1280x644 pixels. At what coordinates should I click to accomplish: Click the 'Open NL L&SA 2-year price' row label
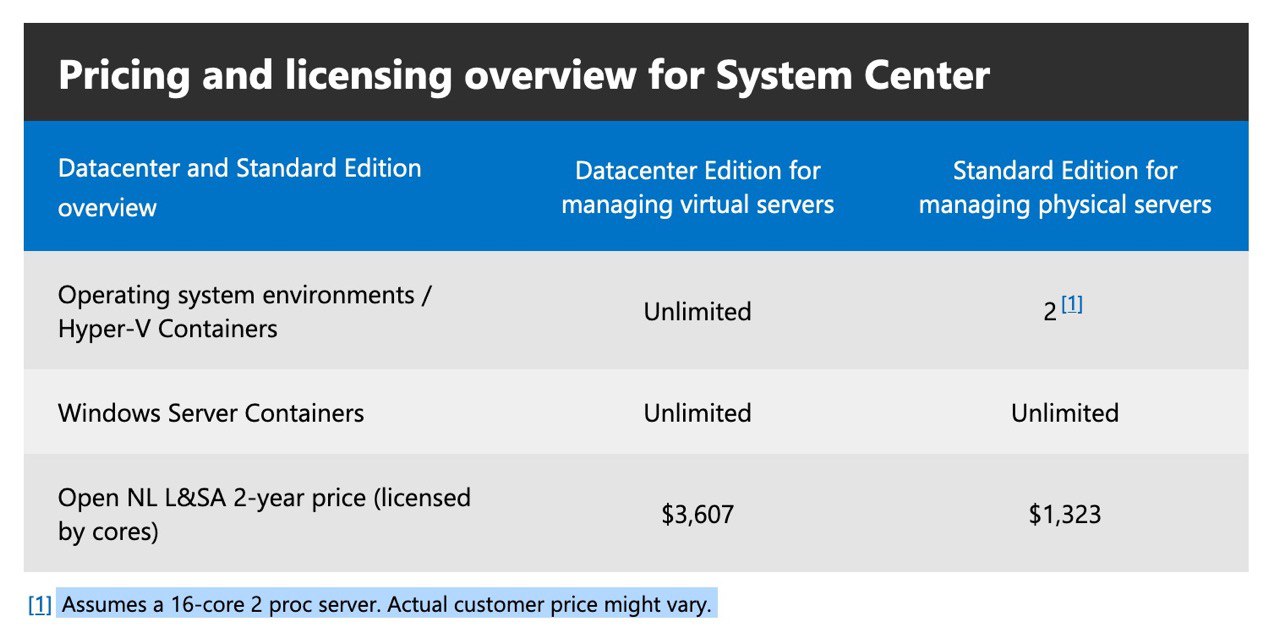[x=264, y=514]
